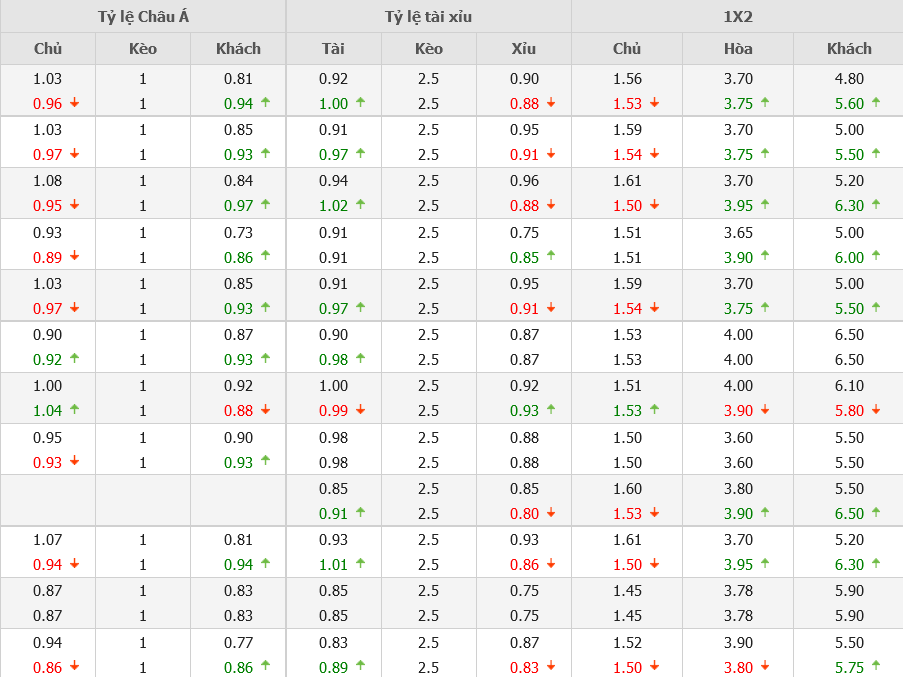The height and width of the screenshot is (677, 903).
Task: Select the green up arrow next to 1.04
Action: 74,409
